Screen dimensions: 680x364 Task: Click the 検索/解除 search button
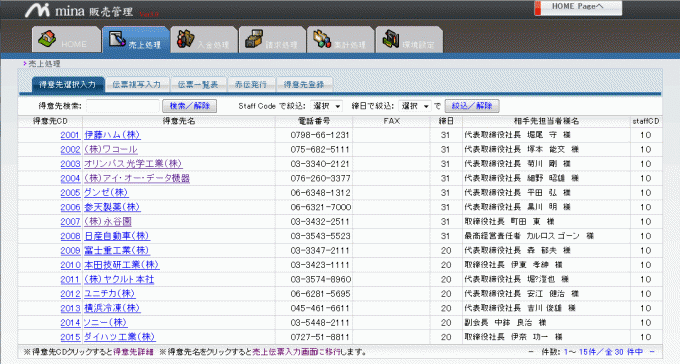(190, 106)
